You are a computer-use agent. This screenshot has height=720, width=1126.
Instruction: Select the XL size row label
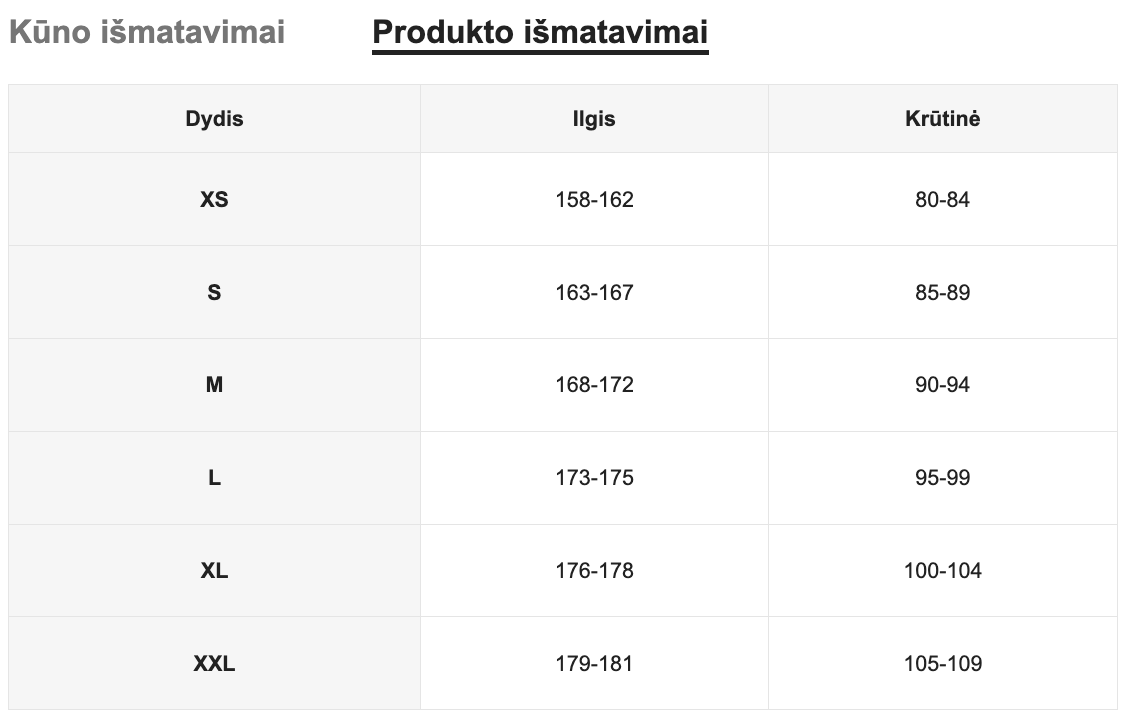click(x=214, y=571)
